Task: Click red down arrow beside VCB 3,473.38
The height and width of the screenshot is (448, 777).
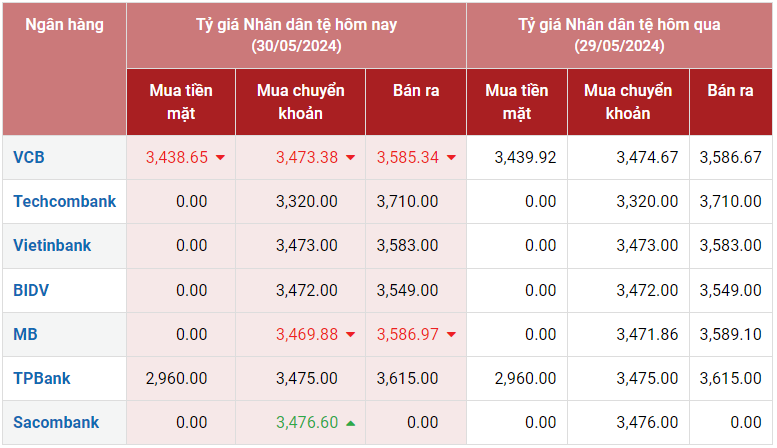Action: [351, 158]
